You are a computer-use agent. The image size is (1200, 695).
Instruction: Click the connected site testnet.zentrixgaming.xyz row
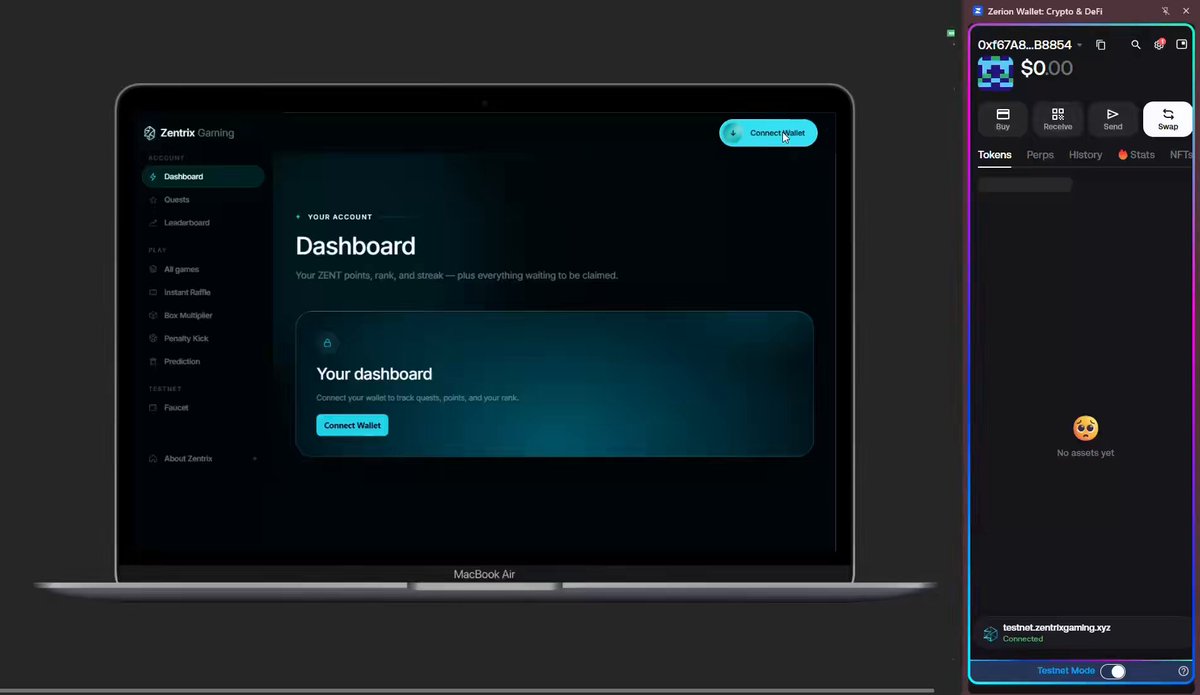click(1084, 633)
